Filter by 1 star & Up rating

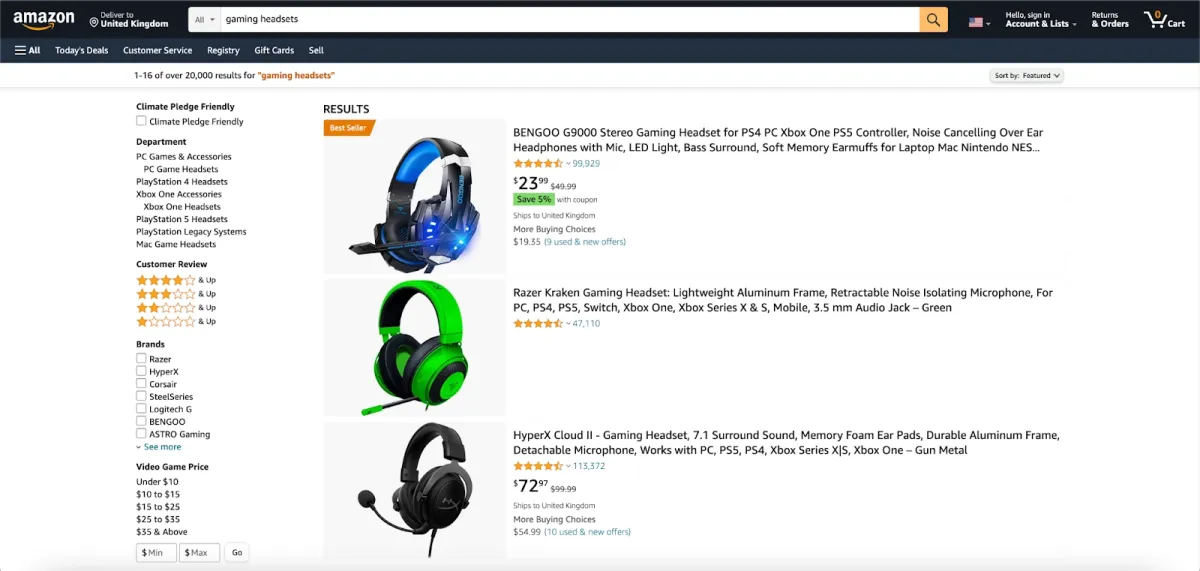pyautogui.click(x=176, y=321)
